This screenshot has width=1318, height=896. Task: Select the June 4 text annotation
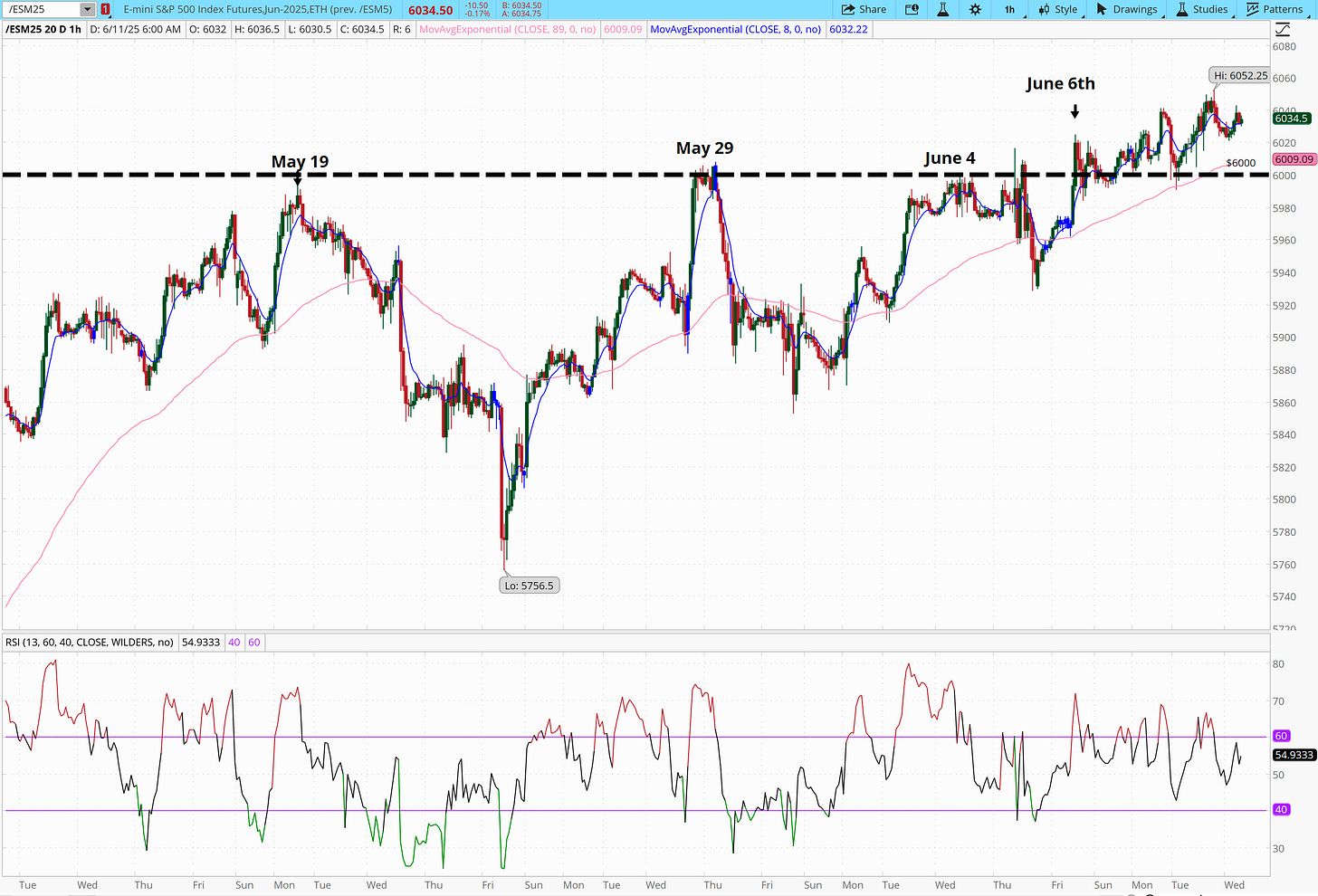(950, 157)
